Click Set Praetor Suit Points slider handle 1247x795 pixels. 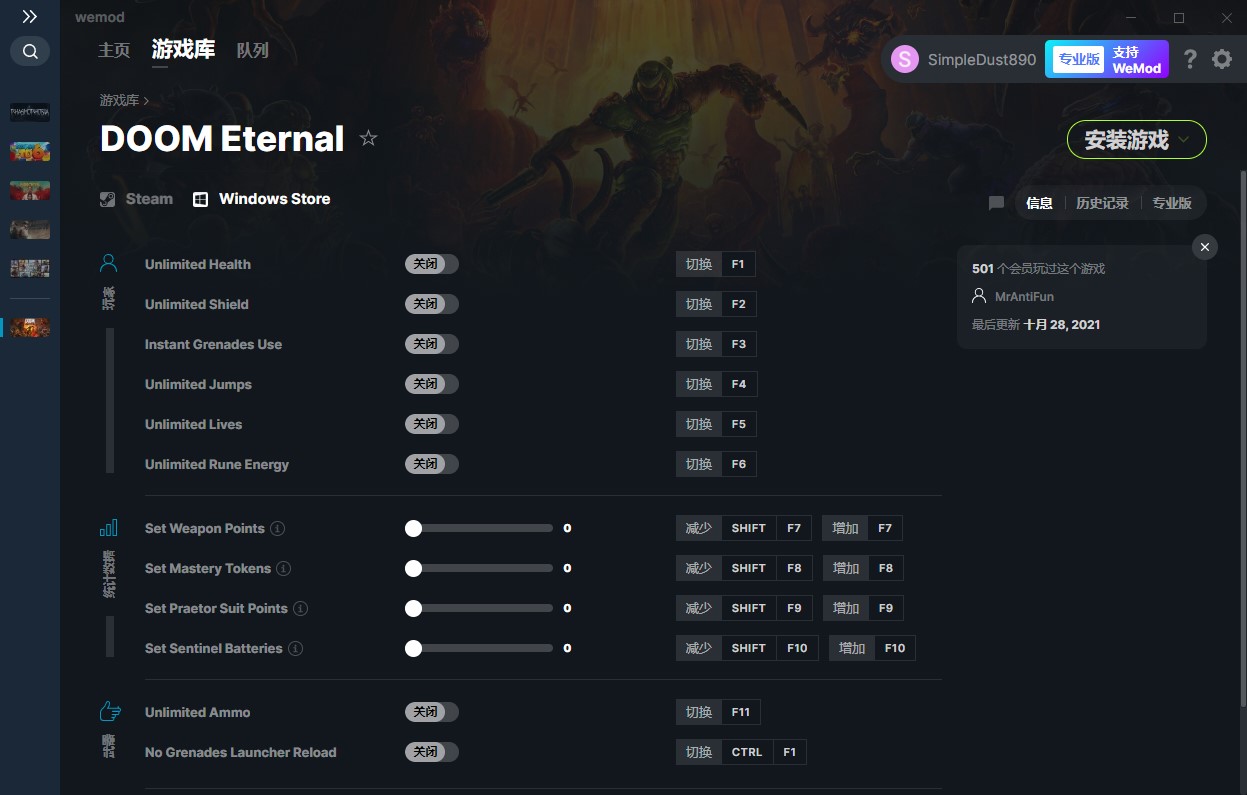413,608
